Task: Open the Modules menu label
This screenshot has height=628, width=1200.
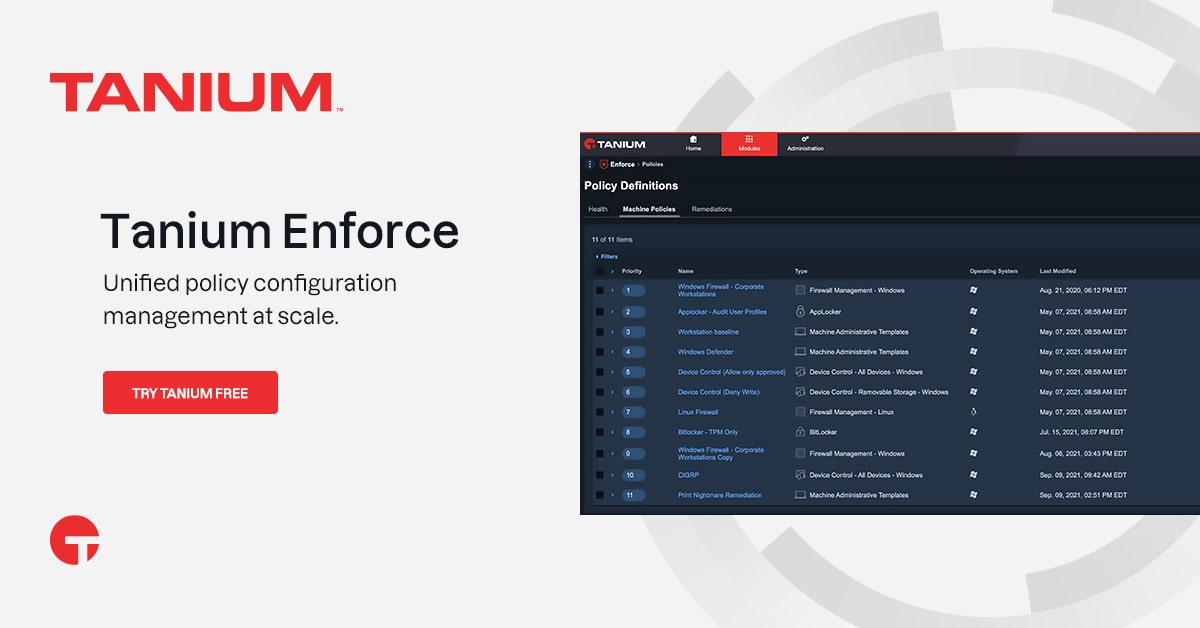Action: [x=749, y=149]
